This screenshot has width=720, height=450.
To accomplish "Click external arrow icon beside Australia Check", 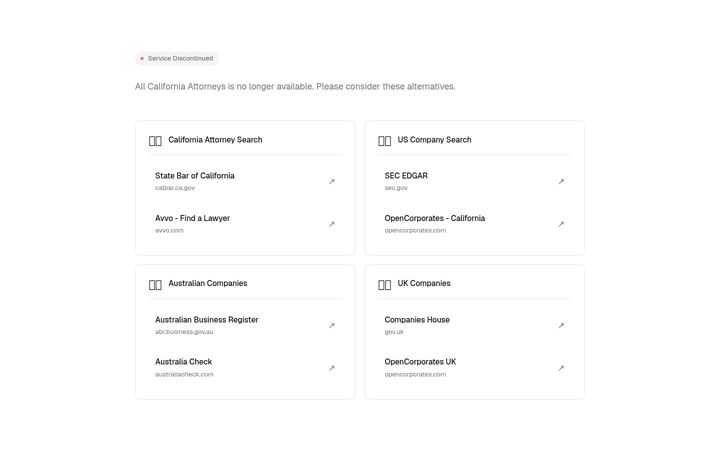I will point(332,368).
